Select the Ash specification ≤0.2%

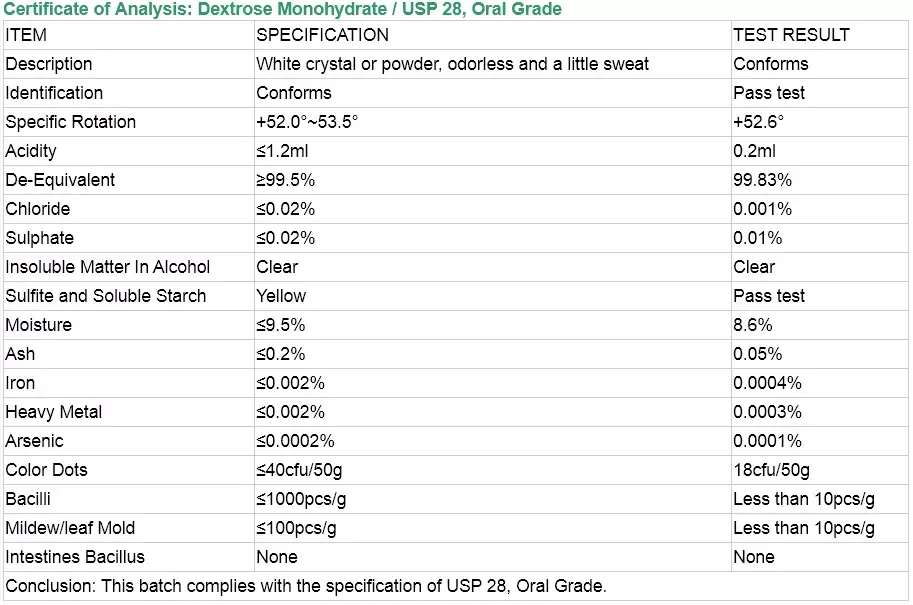coord(280,354)
